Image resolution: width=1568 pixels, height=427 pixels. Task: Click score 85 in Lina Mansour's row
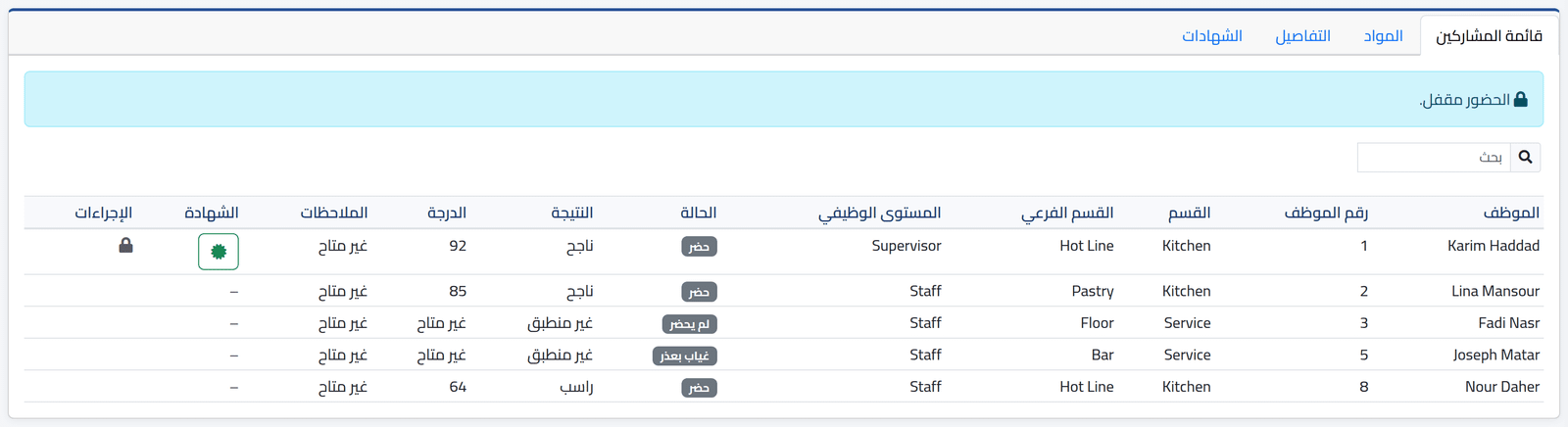458,291
